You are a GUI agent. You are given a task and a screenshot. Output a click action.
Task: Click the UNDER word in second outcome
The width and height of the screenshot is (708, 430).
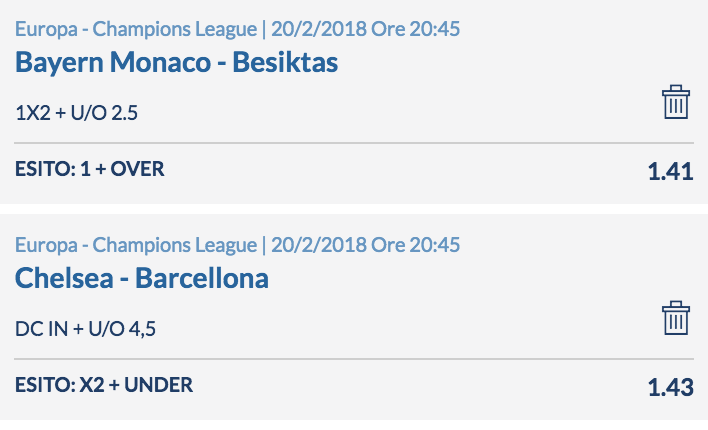158,385
